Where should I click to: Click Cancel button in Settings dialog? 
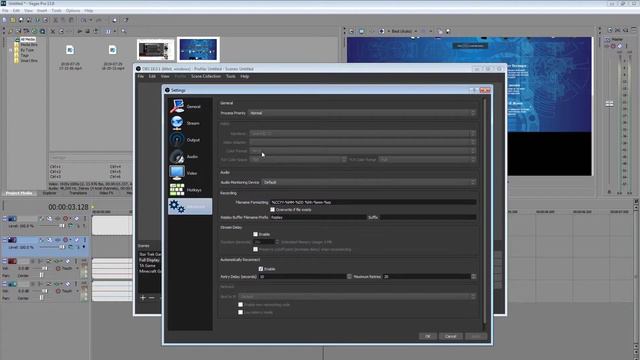[450, 336]
